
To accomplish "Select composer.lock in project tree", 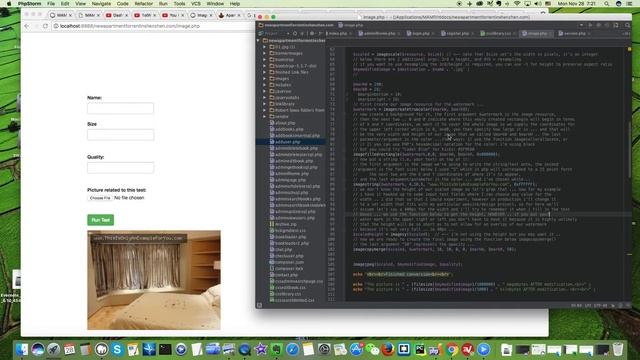I will click(x=289, y=269).
